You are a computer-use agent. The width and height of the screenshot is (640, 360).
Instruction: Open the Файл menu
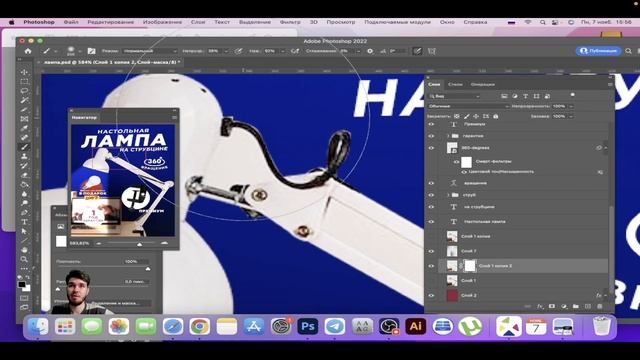[x=71, y=22]
